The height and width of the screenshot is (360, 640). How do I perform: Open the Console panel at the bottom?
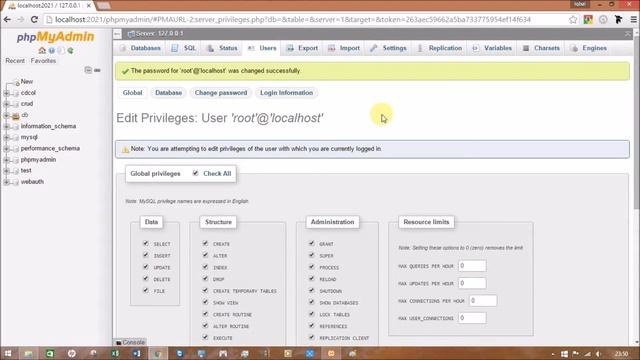pos(130,342)
